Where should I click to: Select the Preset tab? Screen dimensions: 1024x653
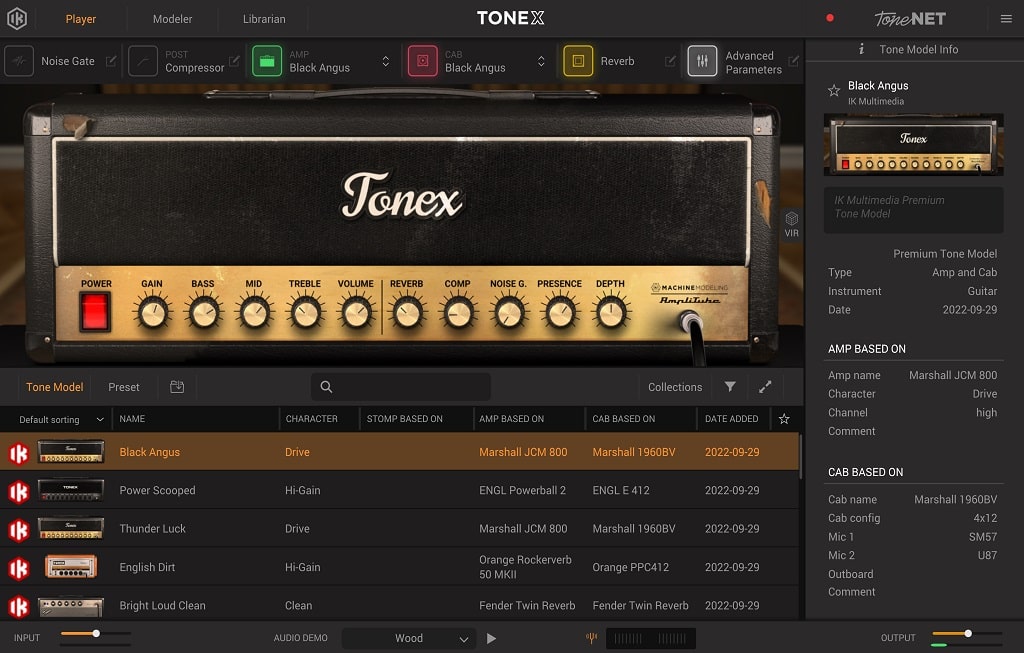click(x=123, y=387)
